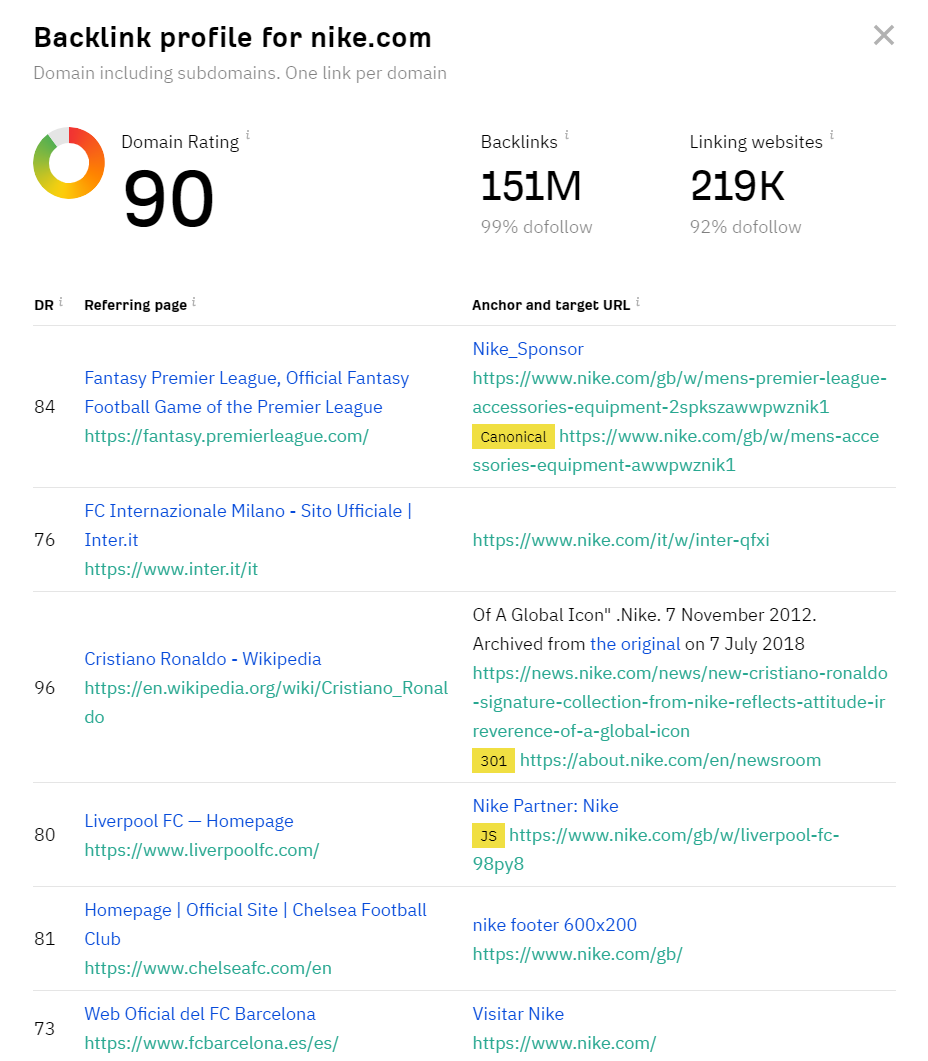Click the Domain Rating donut chart
The image size is (928, 1061).
pyautogui.click(x=69, y=163)
